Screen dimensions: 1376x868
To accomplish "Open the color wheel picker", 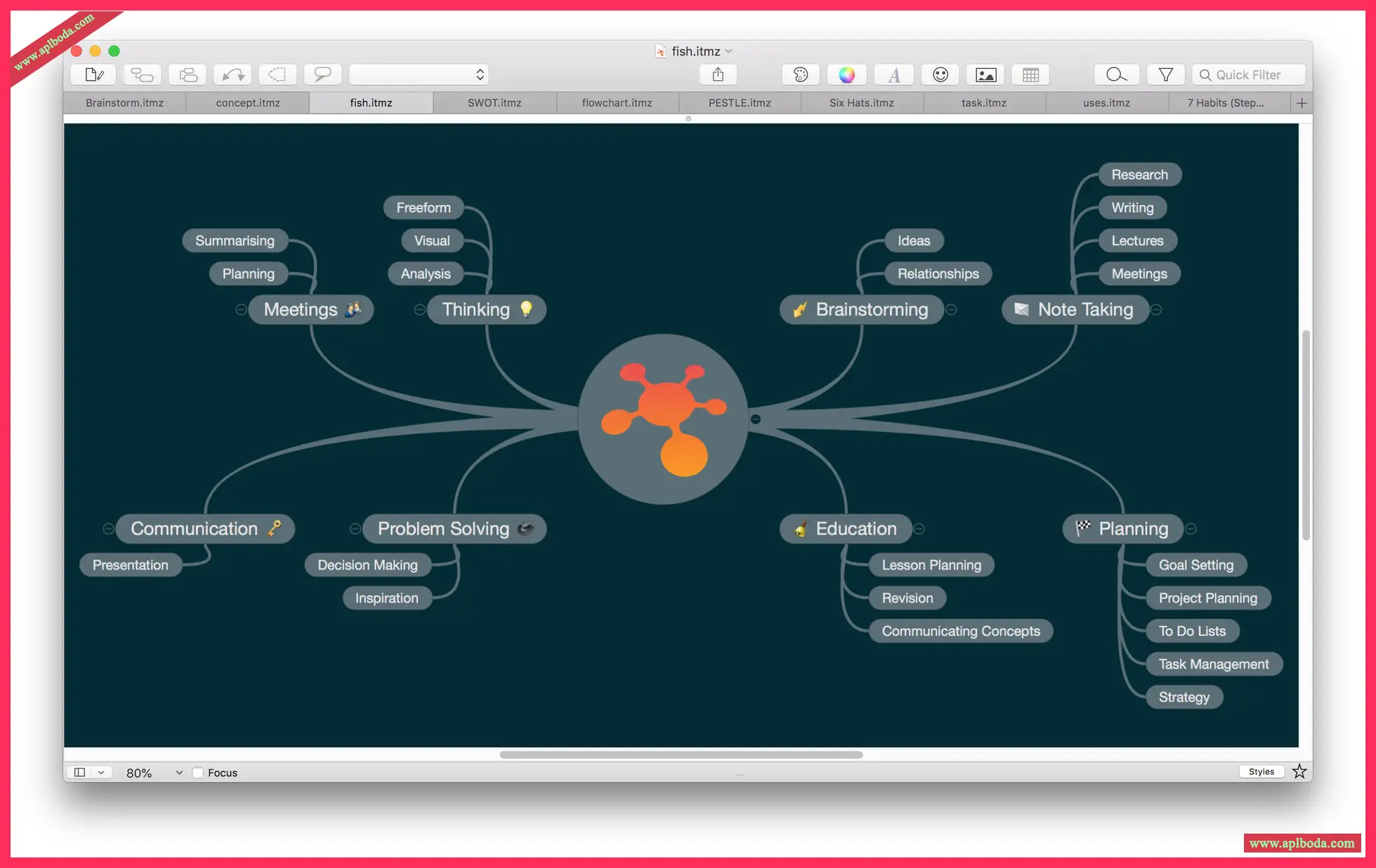I will (846, 74).
